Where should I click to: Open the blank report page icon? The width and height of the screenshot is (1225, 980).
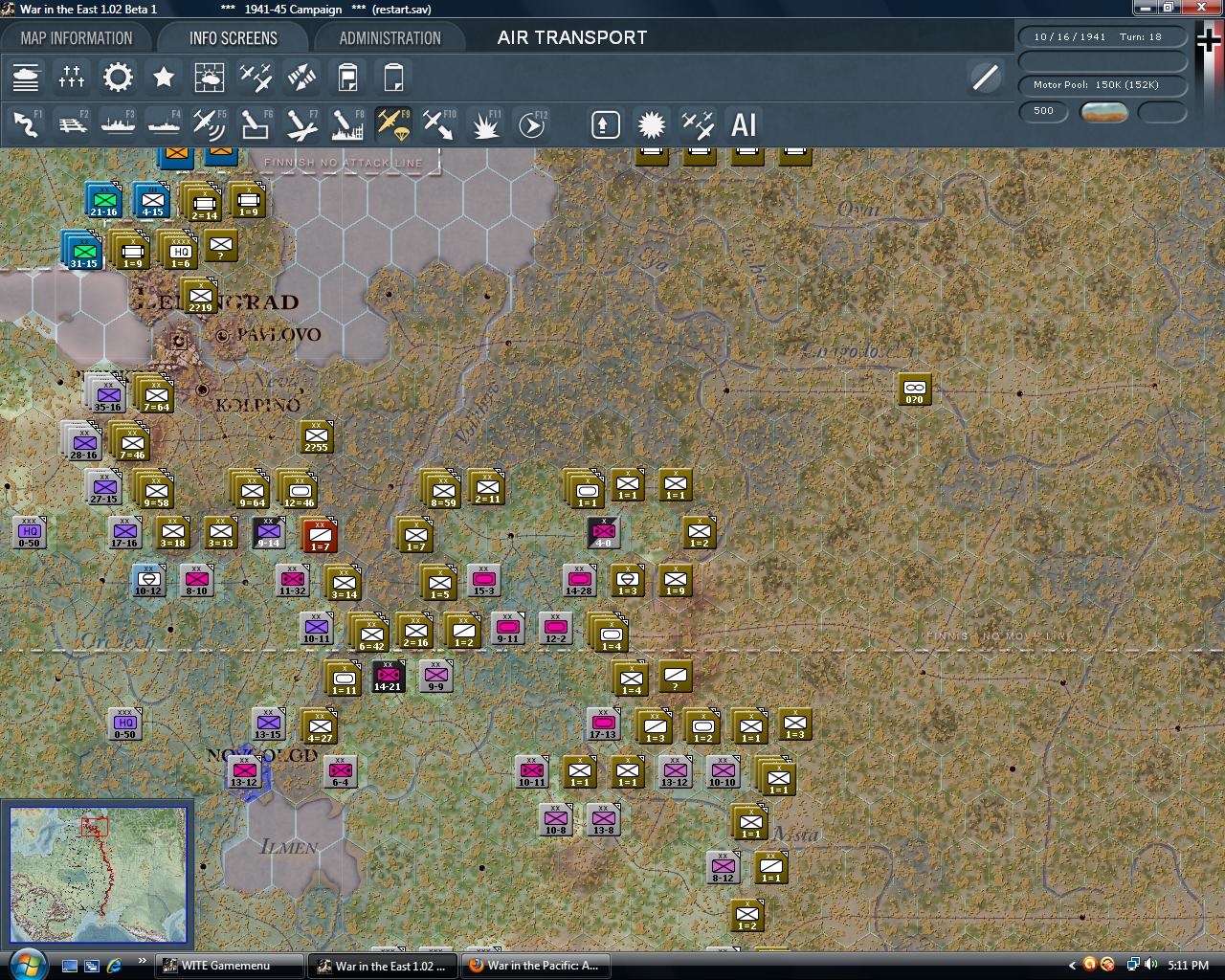coord(393,78)
